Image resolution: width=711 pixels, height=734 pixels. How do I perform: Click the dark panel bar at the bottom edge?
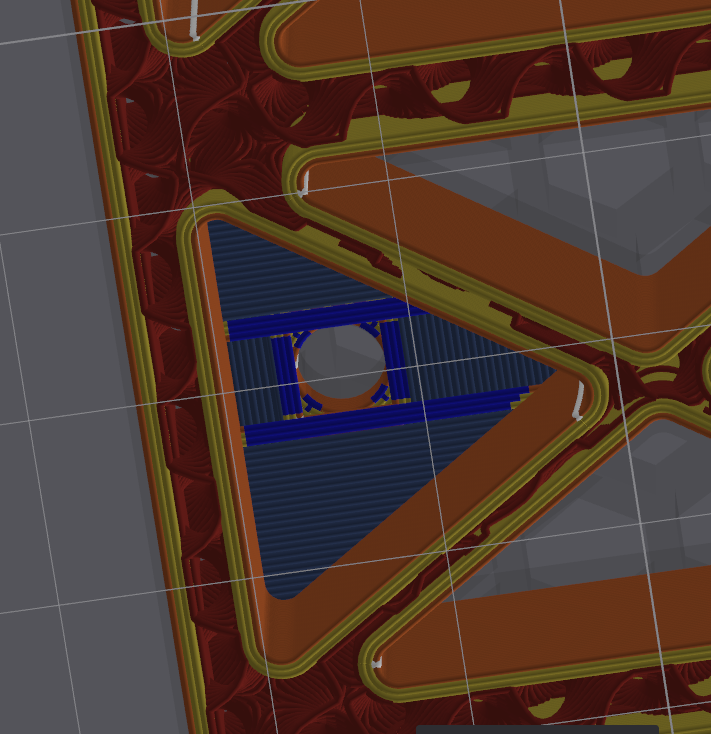562,729
